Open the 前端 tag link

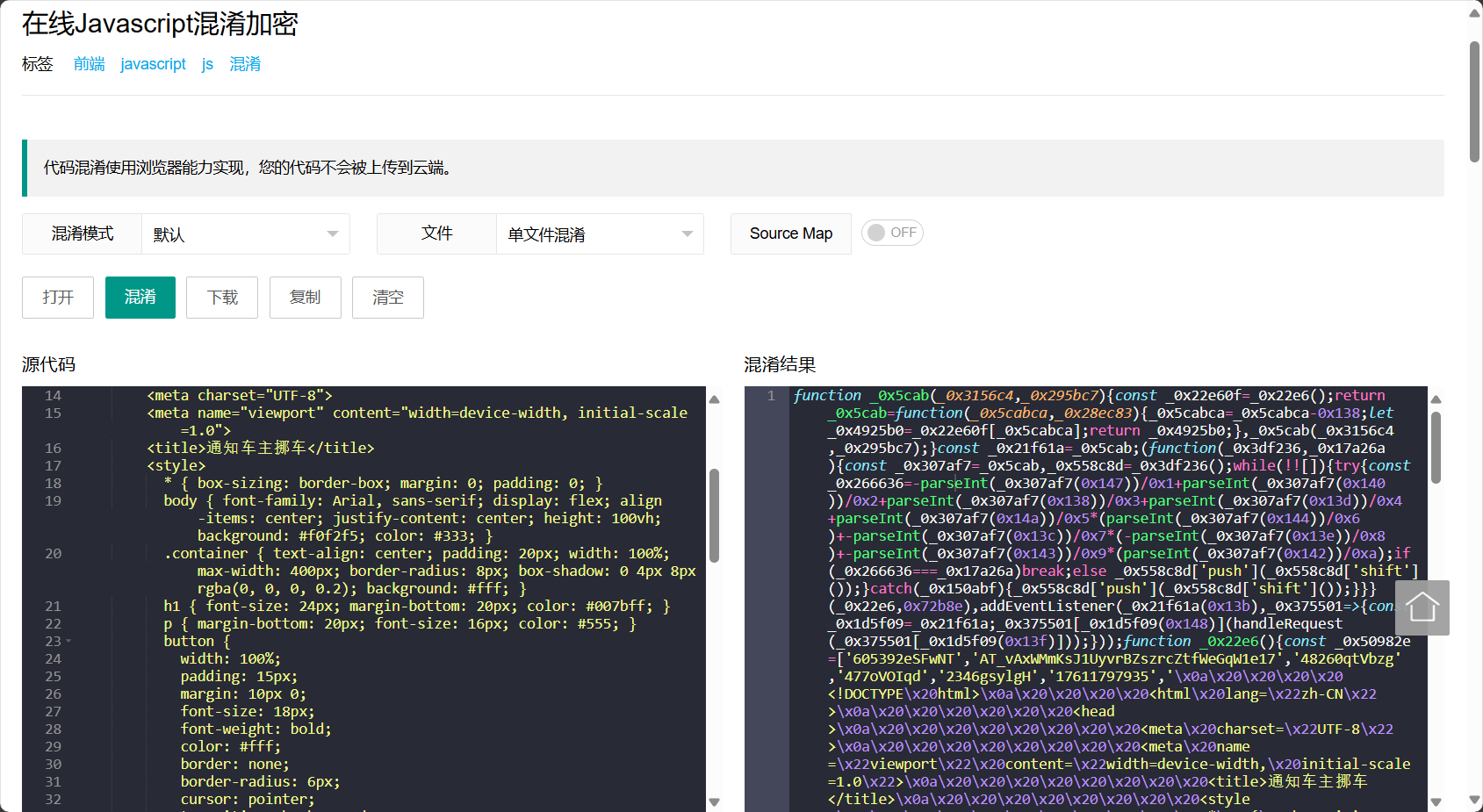(90, 64)
